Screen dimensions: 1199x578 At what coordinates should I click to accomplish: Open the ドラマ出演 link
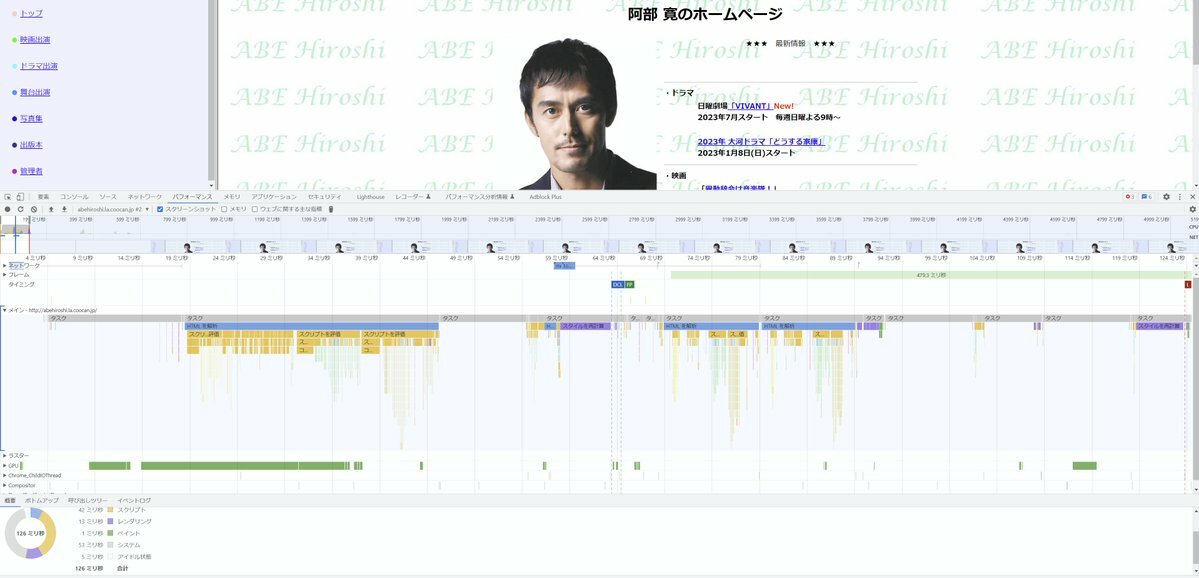pos(39,66)
